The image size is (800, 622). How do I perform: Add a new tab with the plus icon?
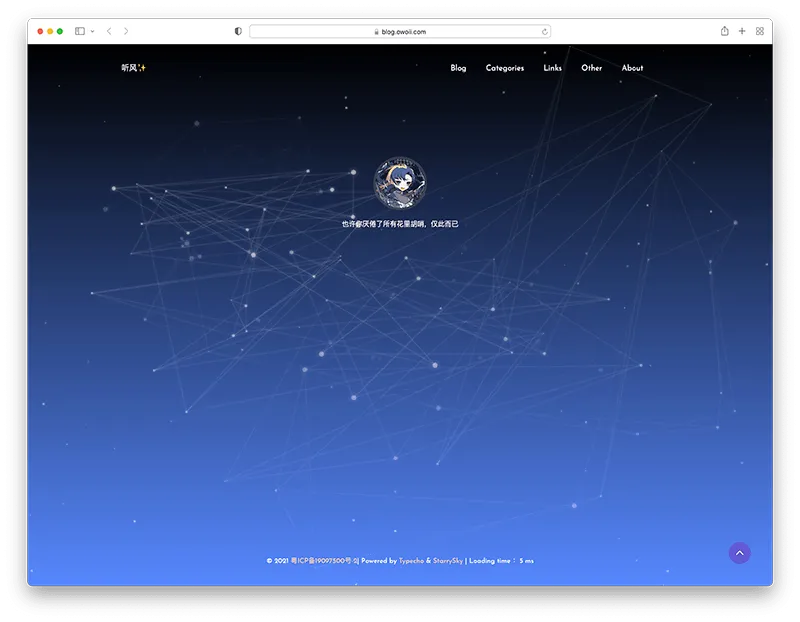coord(742,31)
